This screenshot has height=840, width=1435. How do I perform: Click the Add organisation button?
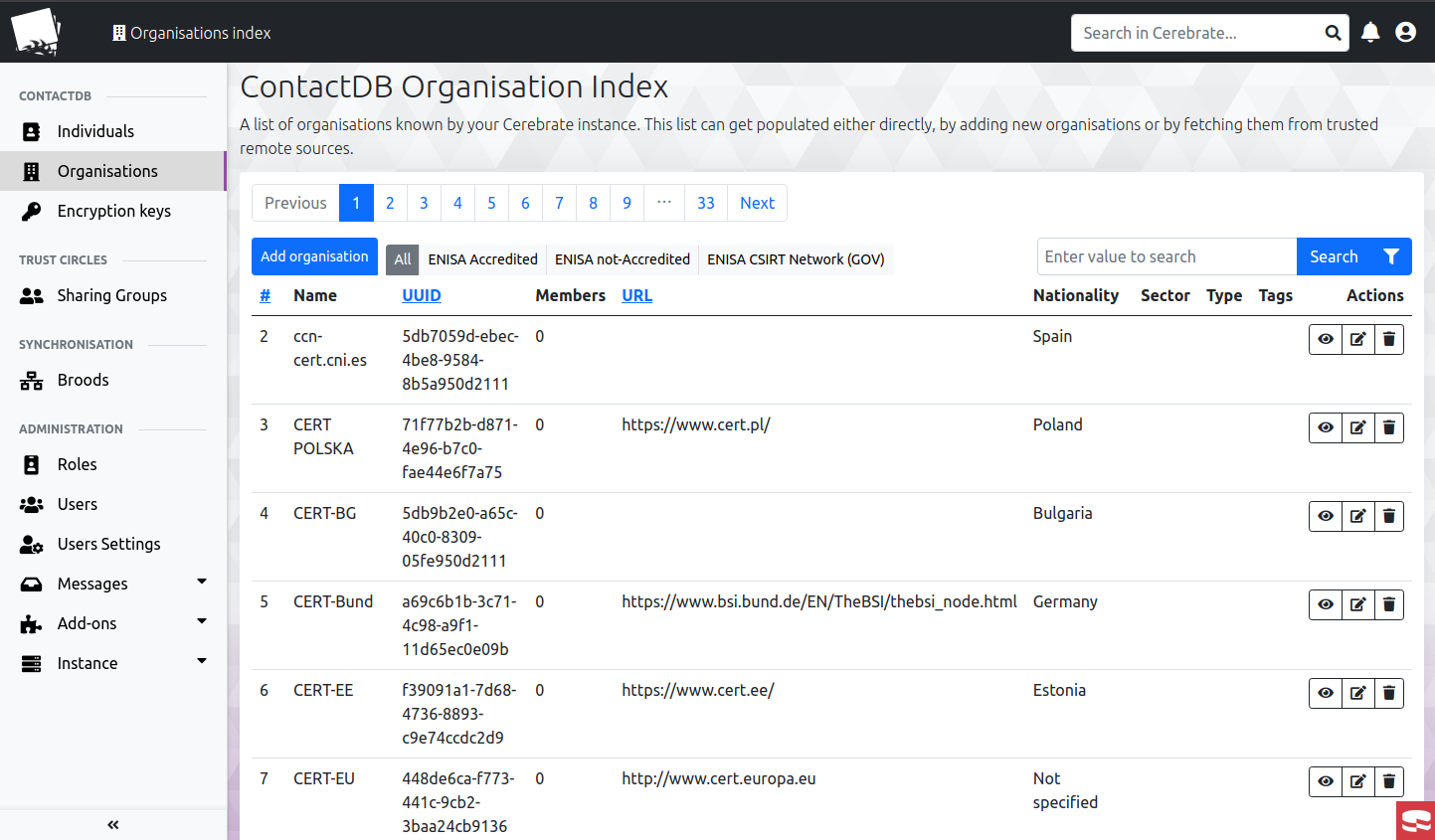(x=314, y=256)
